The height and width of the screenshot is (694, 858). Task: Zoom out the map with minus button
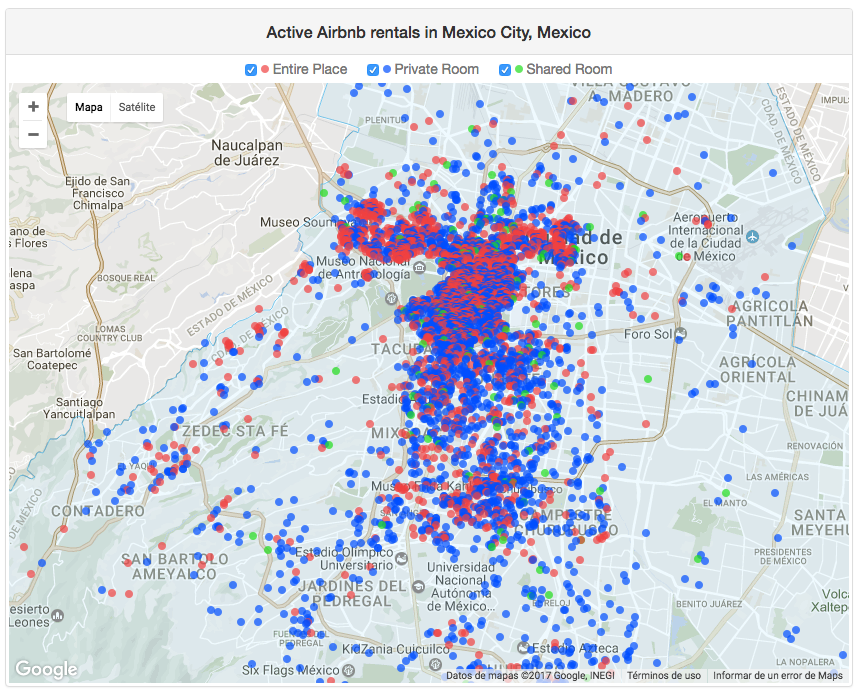pos(33,135)
